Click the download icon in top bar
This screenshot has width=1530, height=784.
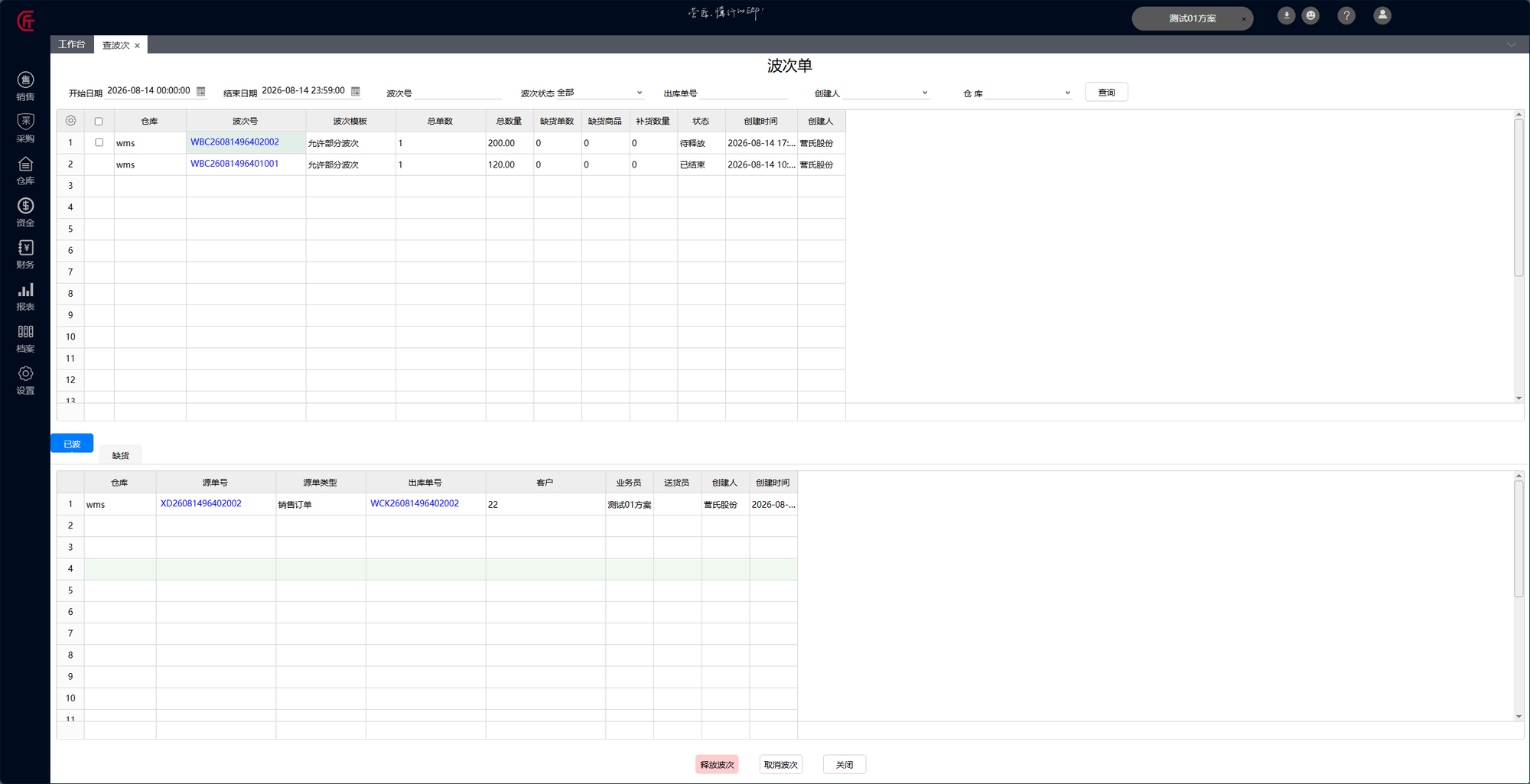click(x=1286, y=15)
